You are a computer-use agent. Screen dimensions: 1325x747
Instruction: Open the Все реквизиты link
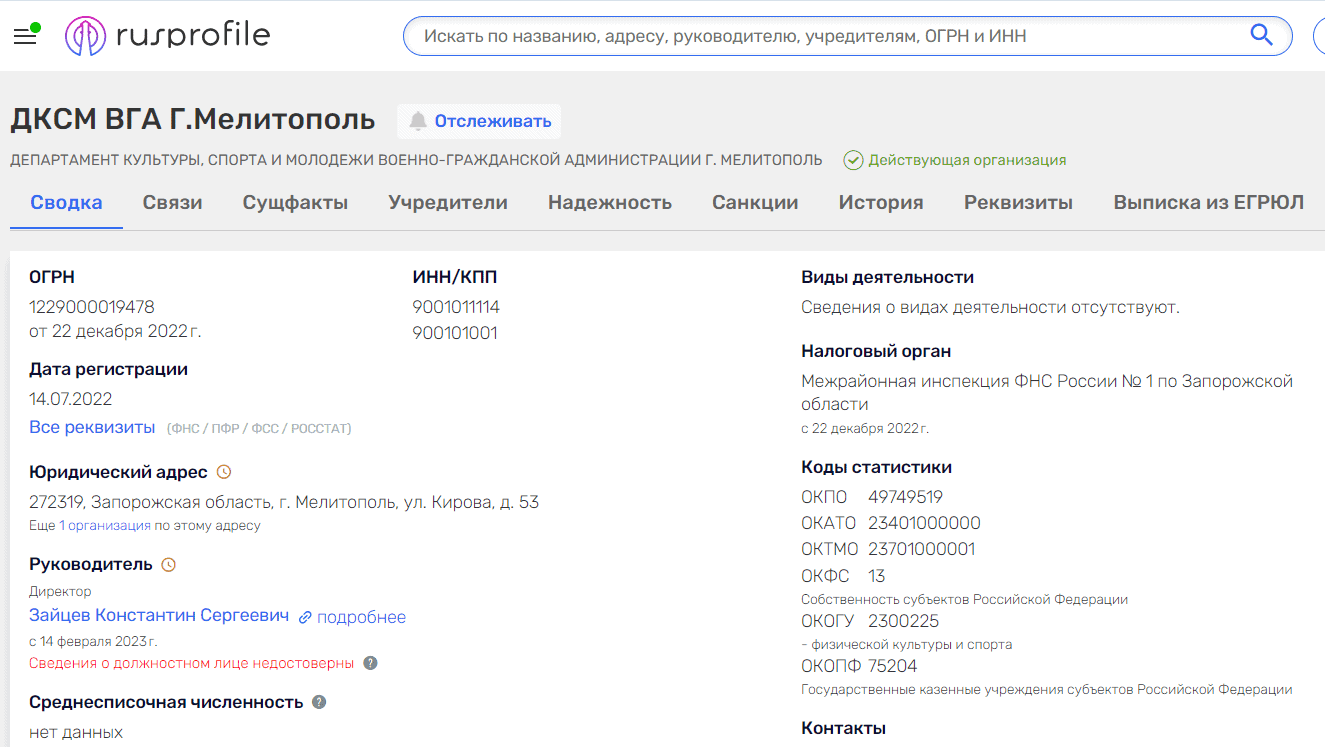pos(92,428)
